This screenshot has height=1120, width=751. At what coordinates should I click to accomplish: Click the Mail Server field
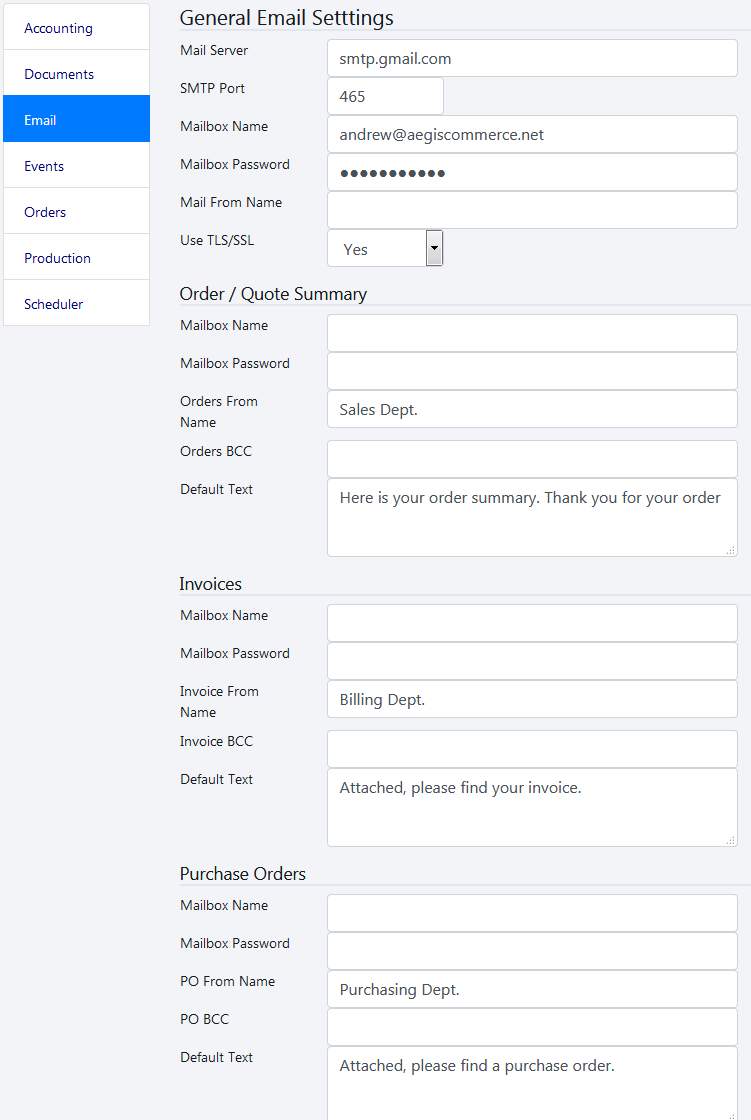532,58
